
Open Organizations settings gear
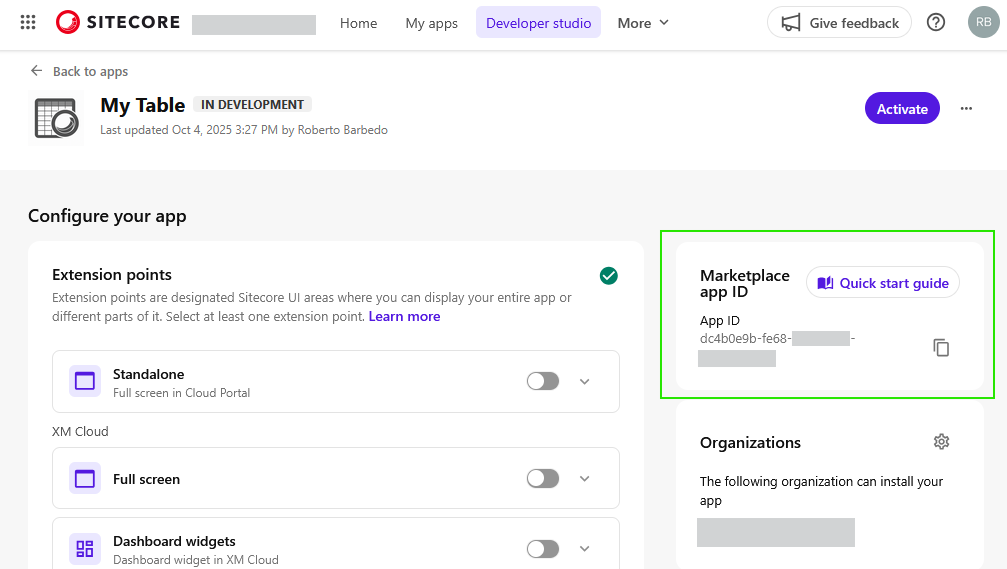tap(941, 442)
